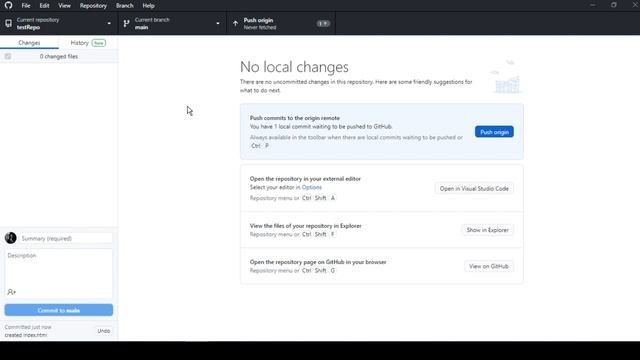This screenshot has height=360, width=640.
Task: Follow the Options link for the editor
Action: (311, 187)
